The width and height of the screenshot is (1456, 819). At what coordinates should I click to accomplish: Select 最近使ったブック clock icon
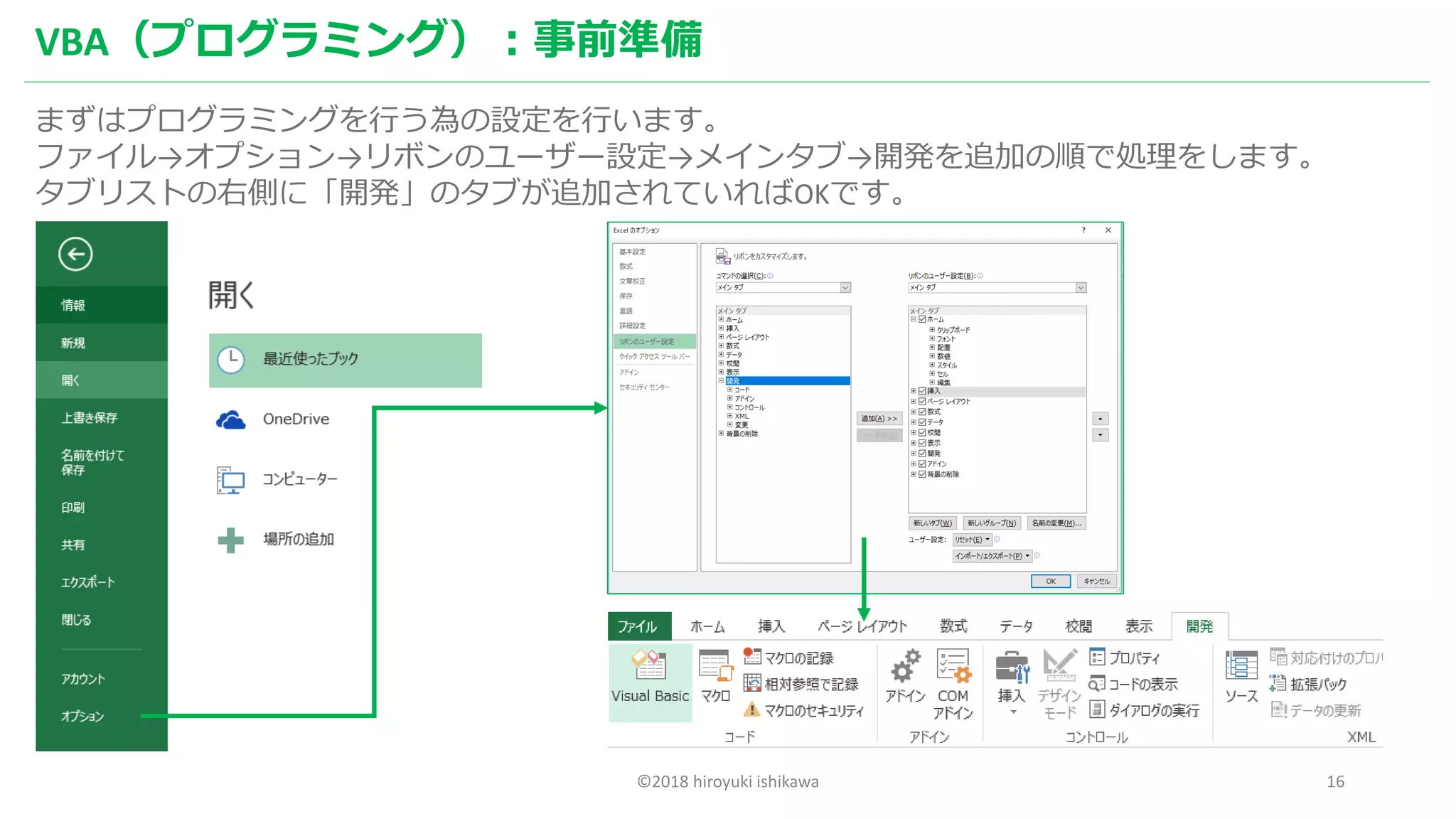(x=230, y=360)
